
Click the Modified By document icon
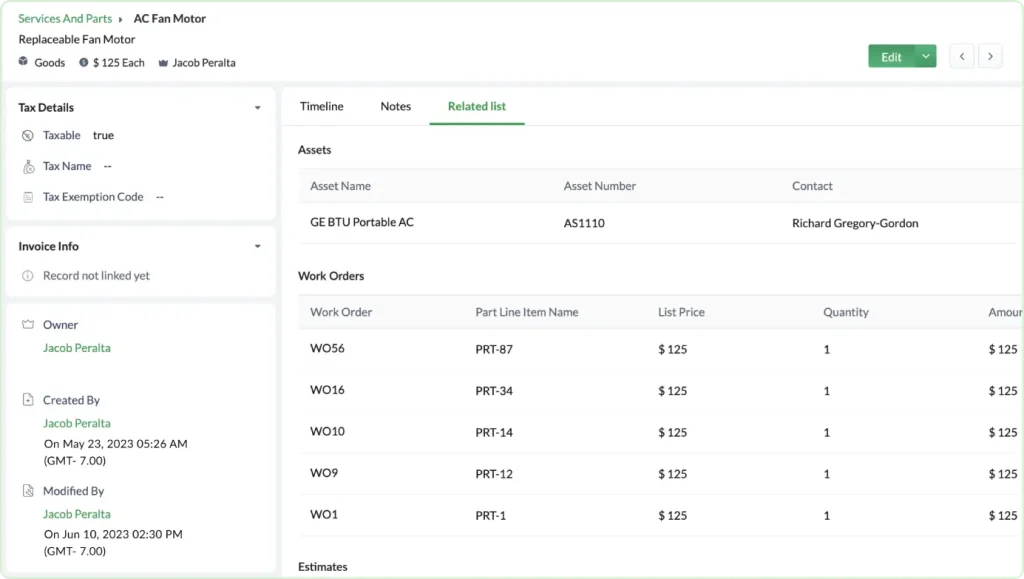pos(28,491)
